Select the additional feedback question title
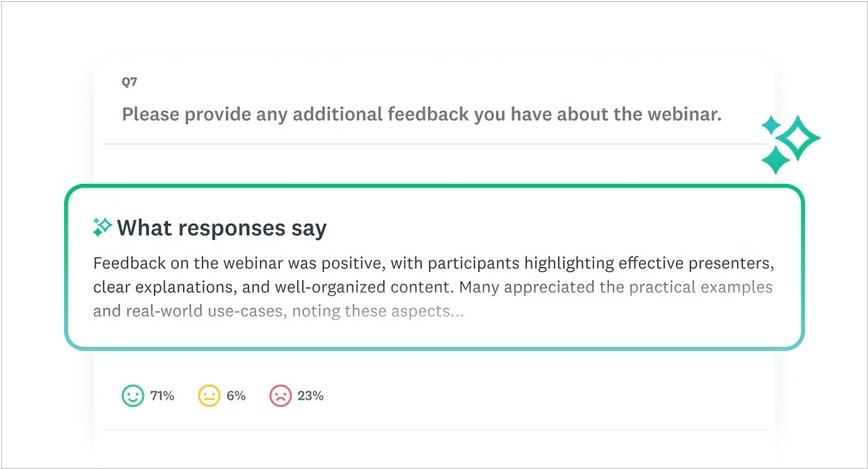The image size is (868, 469). (421, 114)
